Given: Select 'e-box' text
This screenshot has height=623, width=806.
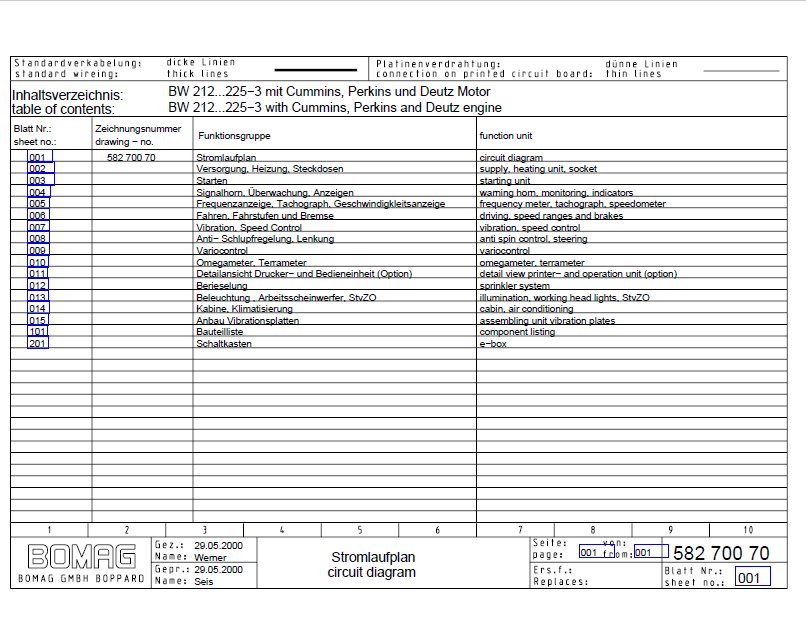Looking at the screenshot, I should click(x=493, y=343).
